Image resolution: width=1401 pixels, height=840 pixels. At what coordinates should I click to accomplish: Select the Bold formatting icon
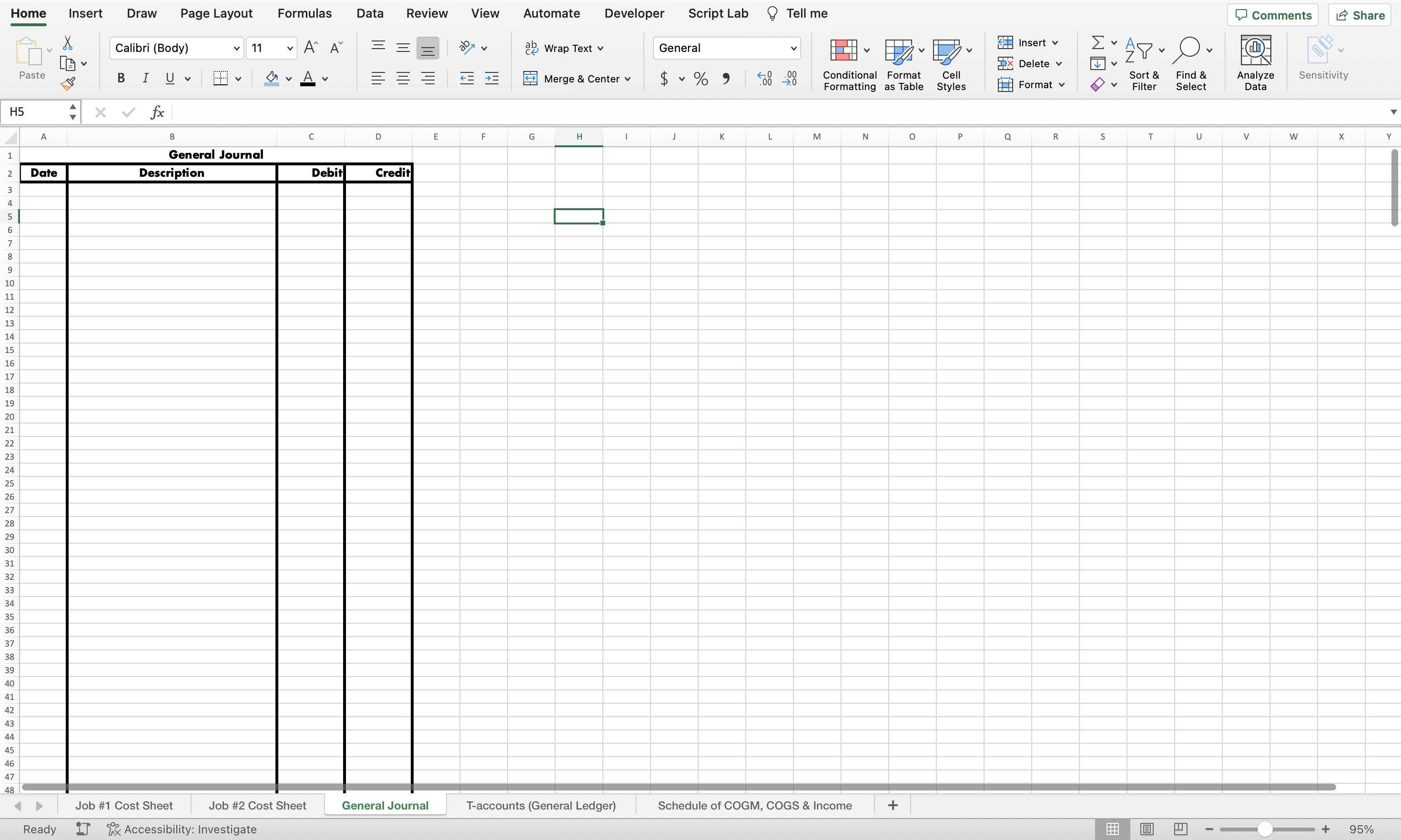point(121,78)
